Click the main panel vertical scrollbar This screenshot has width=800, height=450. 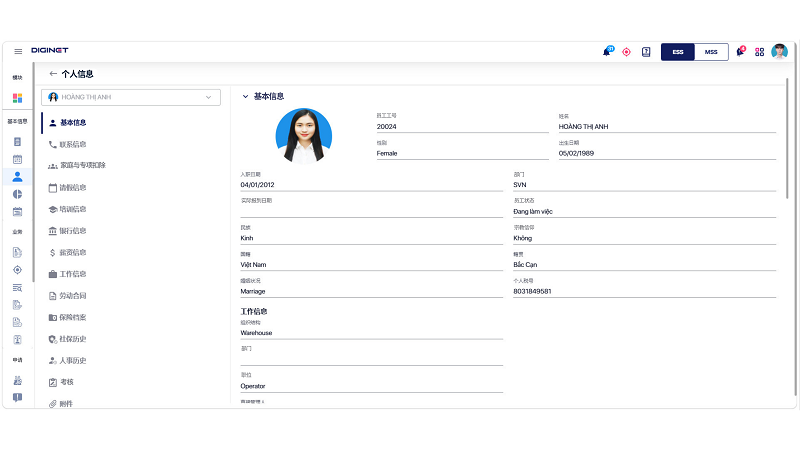pyautogui.click(x=787, y=138)
